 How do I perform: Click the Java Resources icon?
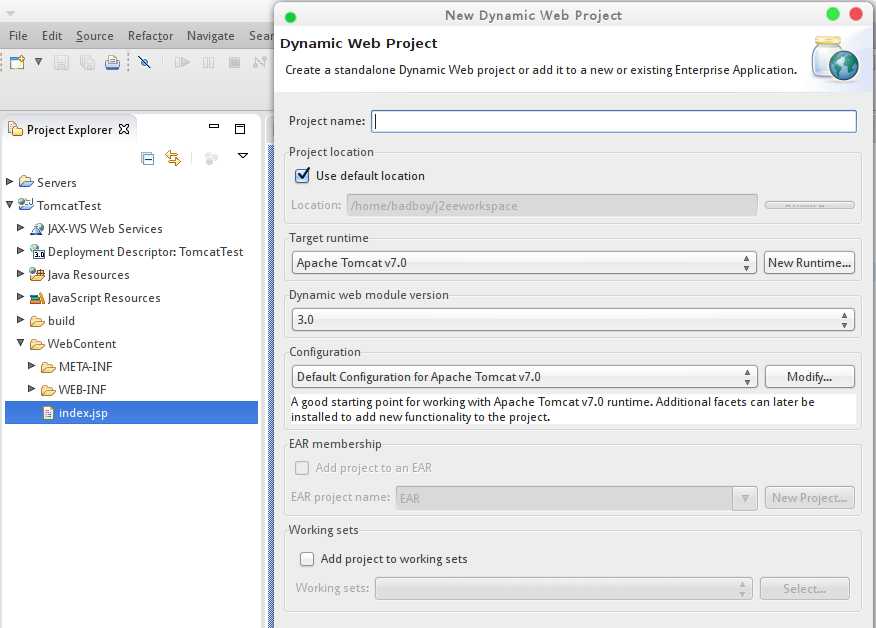[37, 274]
